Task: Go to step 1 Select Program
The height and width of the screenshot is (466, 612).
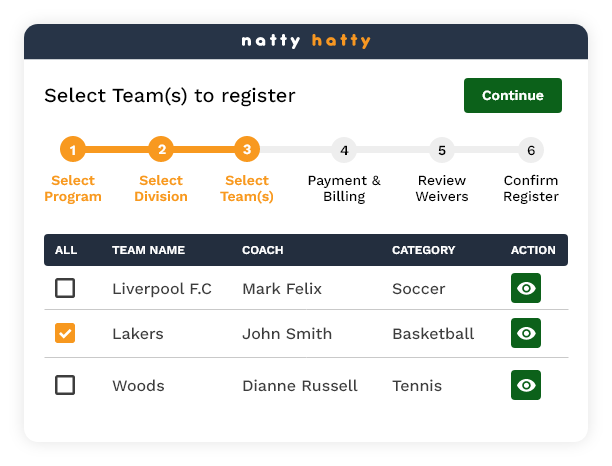Action: point(73,150)
